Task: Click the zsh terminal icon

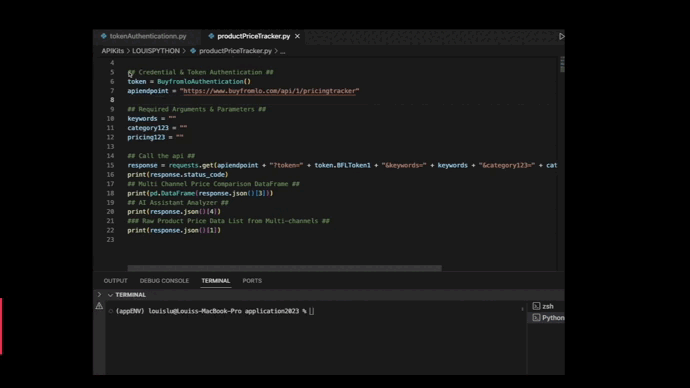Action: click(536, 306)
